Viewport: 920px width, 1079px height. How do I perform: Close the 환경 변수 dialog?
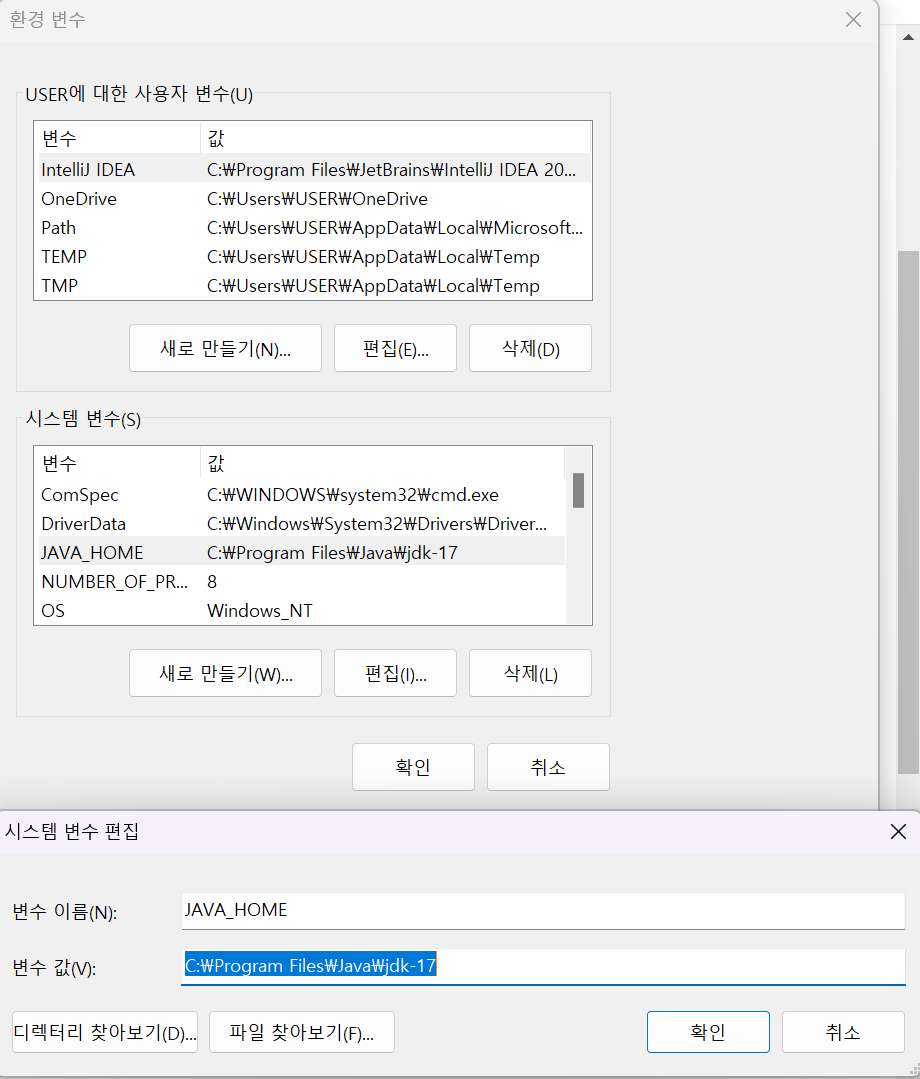point(853,19)
